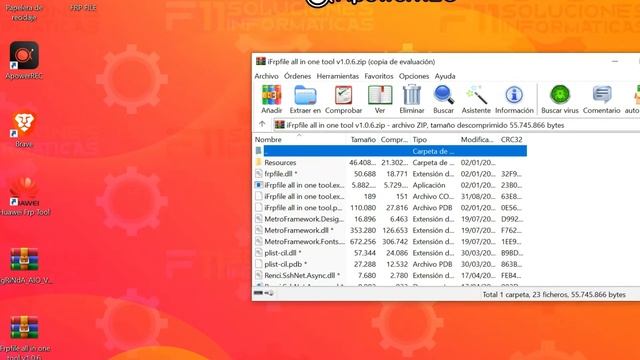This screenshot has height=360, width=640.
Task: Select the iFrpfile Archivo CO... config file
Action: [x=390, y=196]
